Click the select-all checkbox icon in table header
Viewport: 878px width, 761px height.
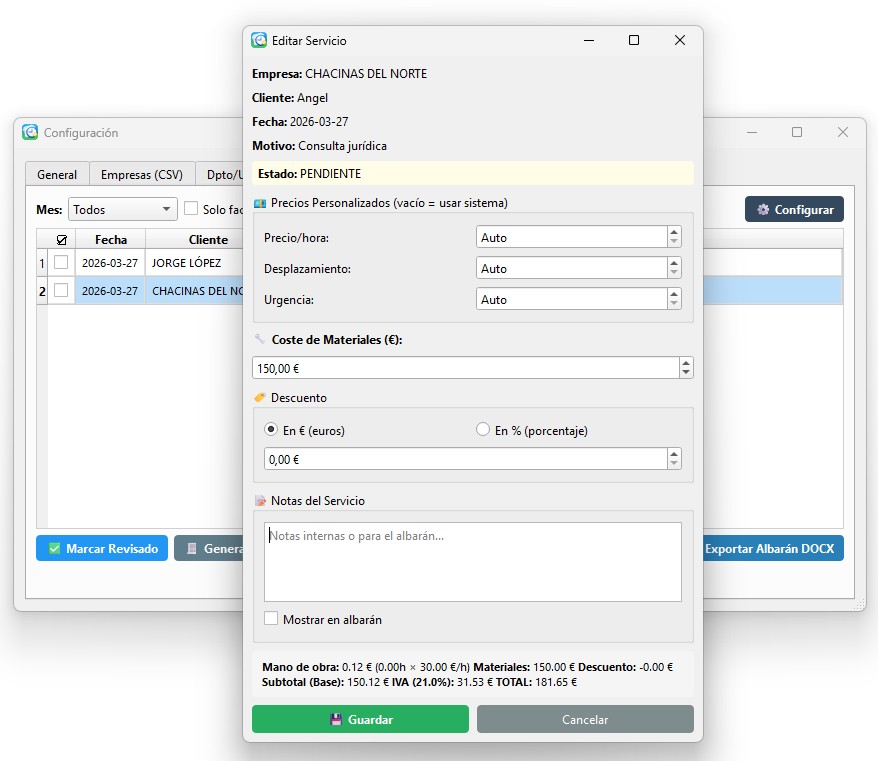[62, 240]
